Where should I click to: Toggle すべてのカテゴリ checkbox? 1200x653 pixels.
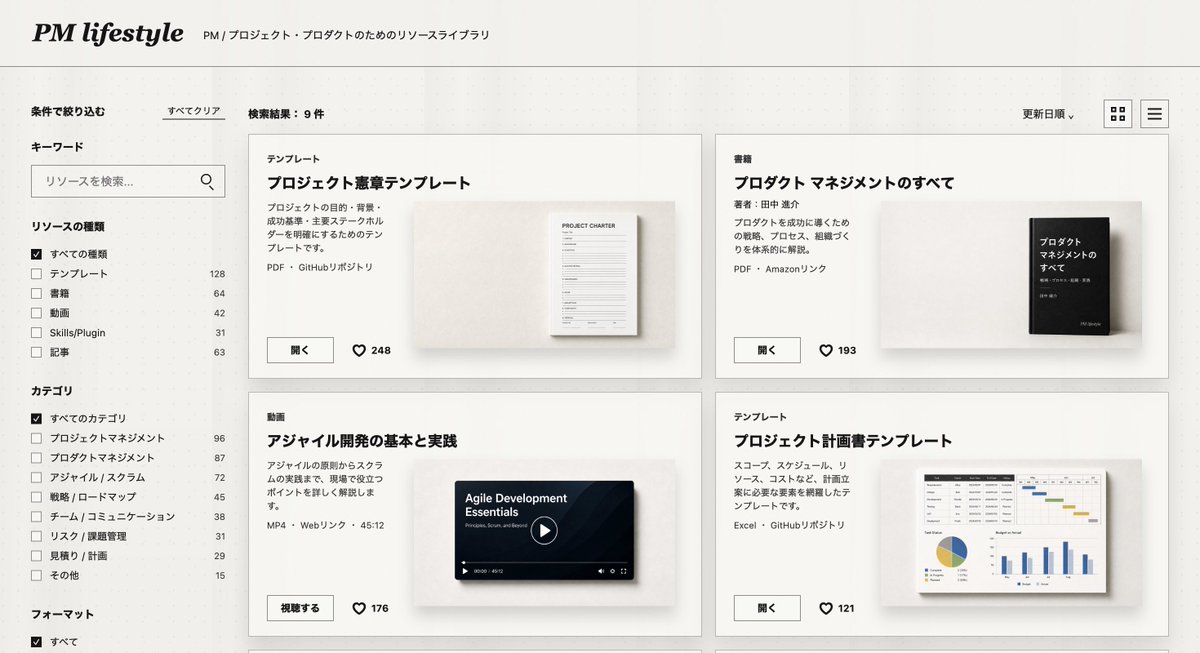[x=37, y=418]
